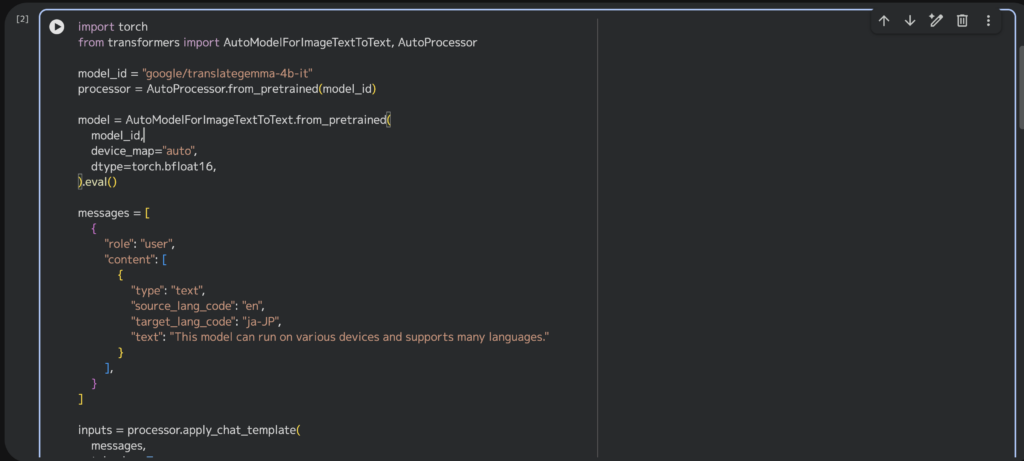The width and height of the screenshot is (1024, 461).
Task: Click the [2] execution count label
Action: click(22, 20)
